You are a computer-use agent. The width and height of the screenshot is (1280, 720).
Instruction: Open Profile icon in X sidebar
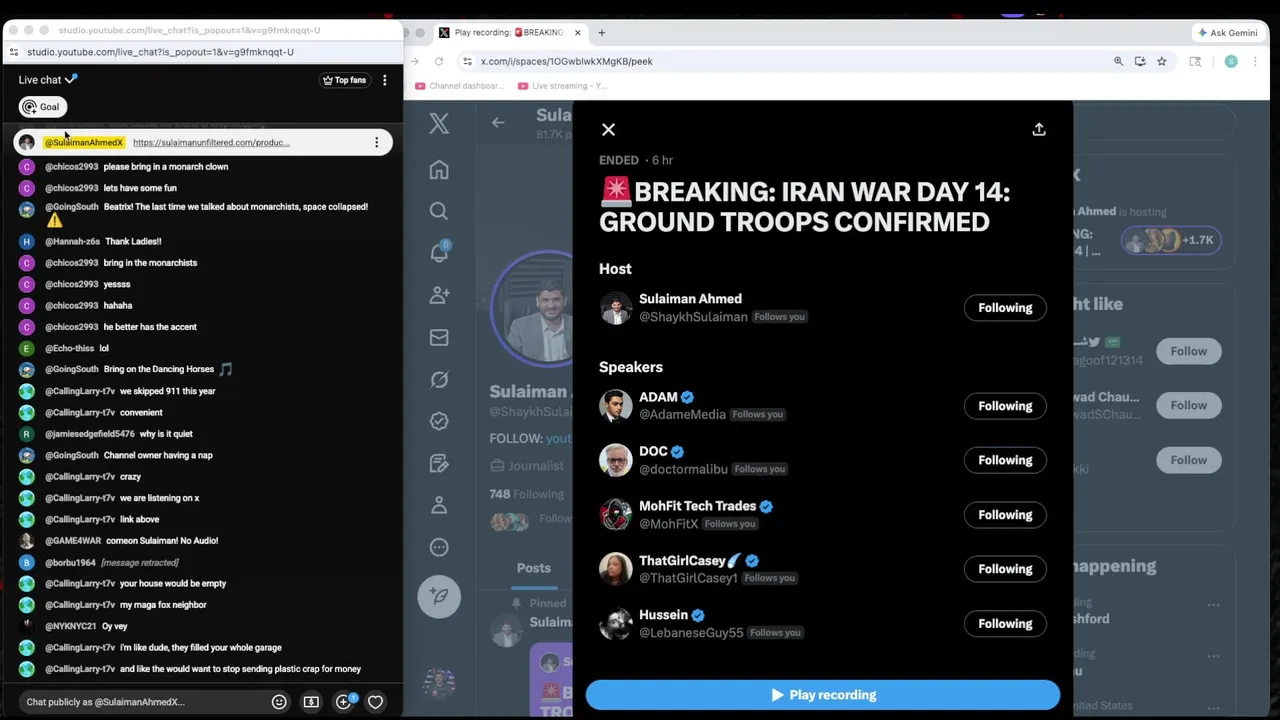tap(439, 505)
